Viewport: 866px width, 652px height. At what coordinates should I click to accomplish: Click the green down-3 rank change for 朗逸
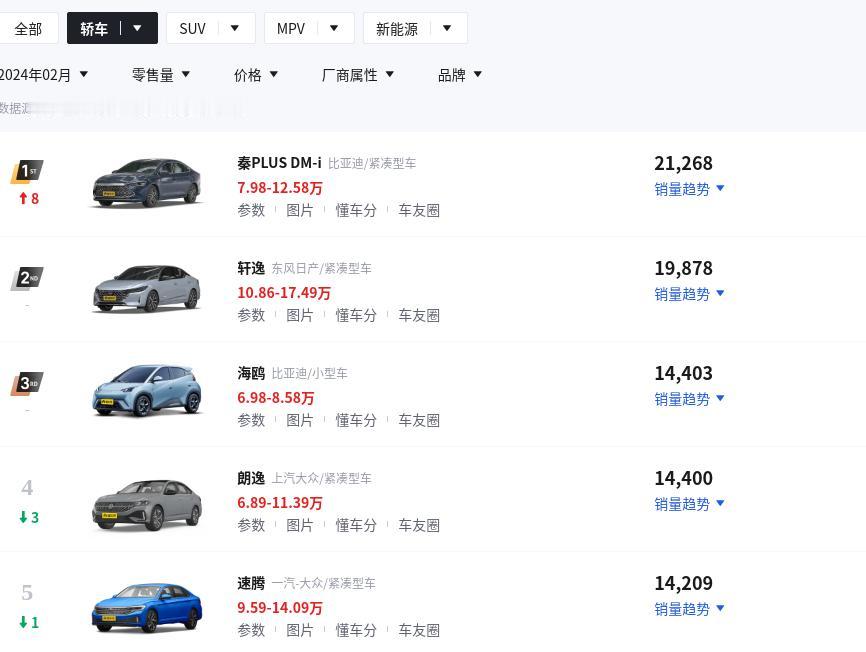point(29,517)
